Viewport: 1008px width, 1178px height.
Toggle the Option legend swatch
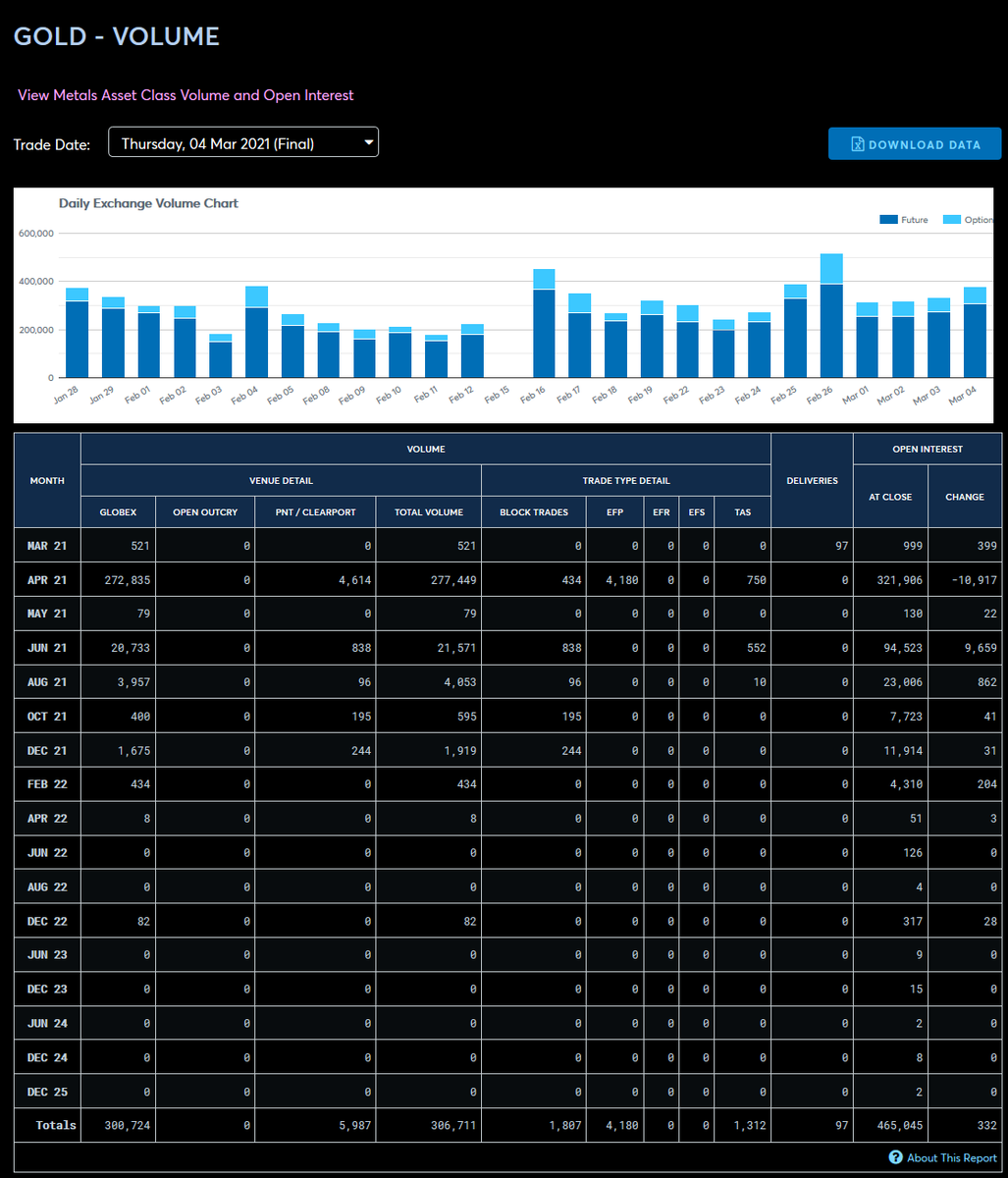click(951, 220)
